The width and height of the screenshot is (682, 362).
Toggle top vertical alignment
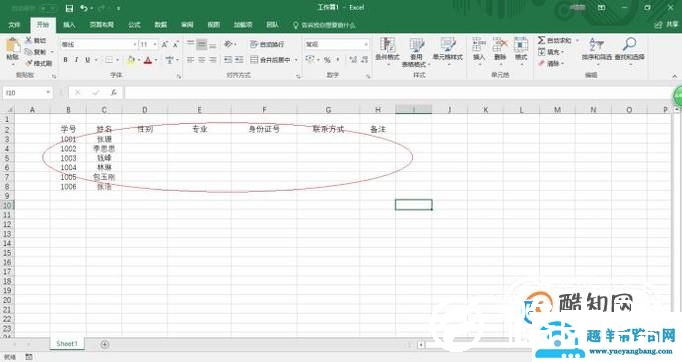click(190, 44)
